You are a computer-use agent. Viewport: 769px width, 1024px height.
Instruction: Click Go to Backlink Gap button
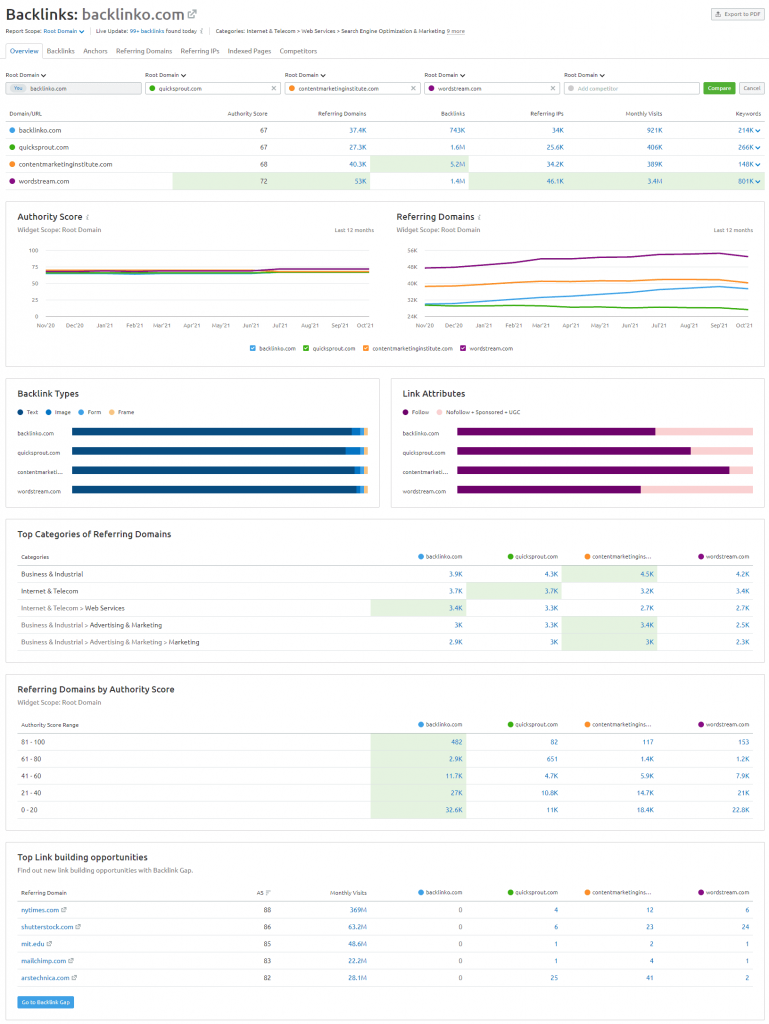click(x=46, y=1002)
